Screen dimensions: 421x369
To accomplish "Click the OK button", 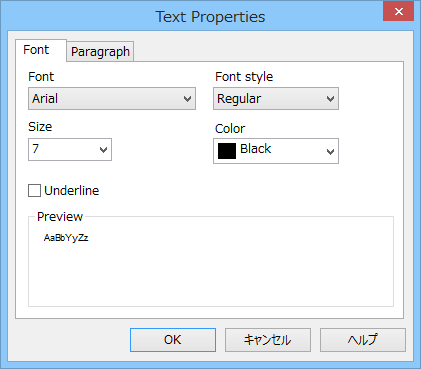I will [173, 340].
